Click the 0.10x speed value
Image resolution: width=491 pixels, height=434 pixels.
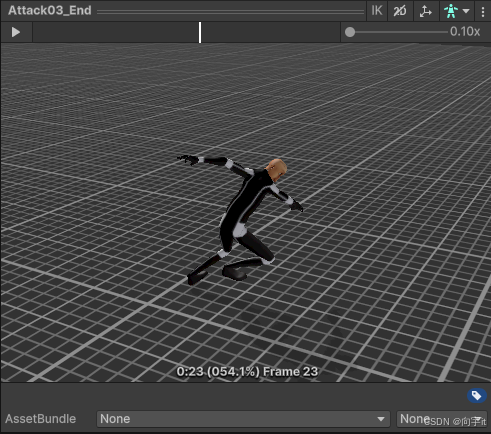coord(465,32)
